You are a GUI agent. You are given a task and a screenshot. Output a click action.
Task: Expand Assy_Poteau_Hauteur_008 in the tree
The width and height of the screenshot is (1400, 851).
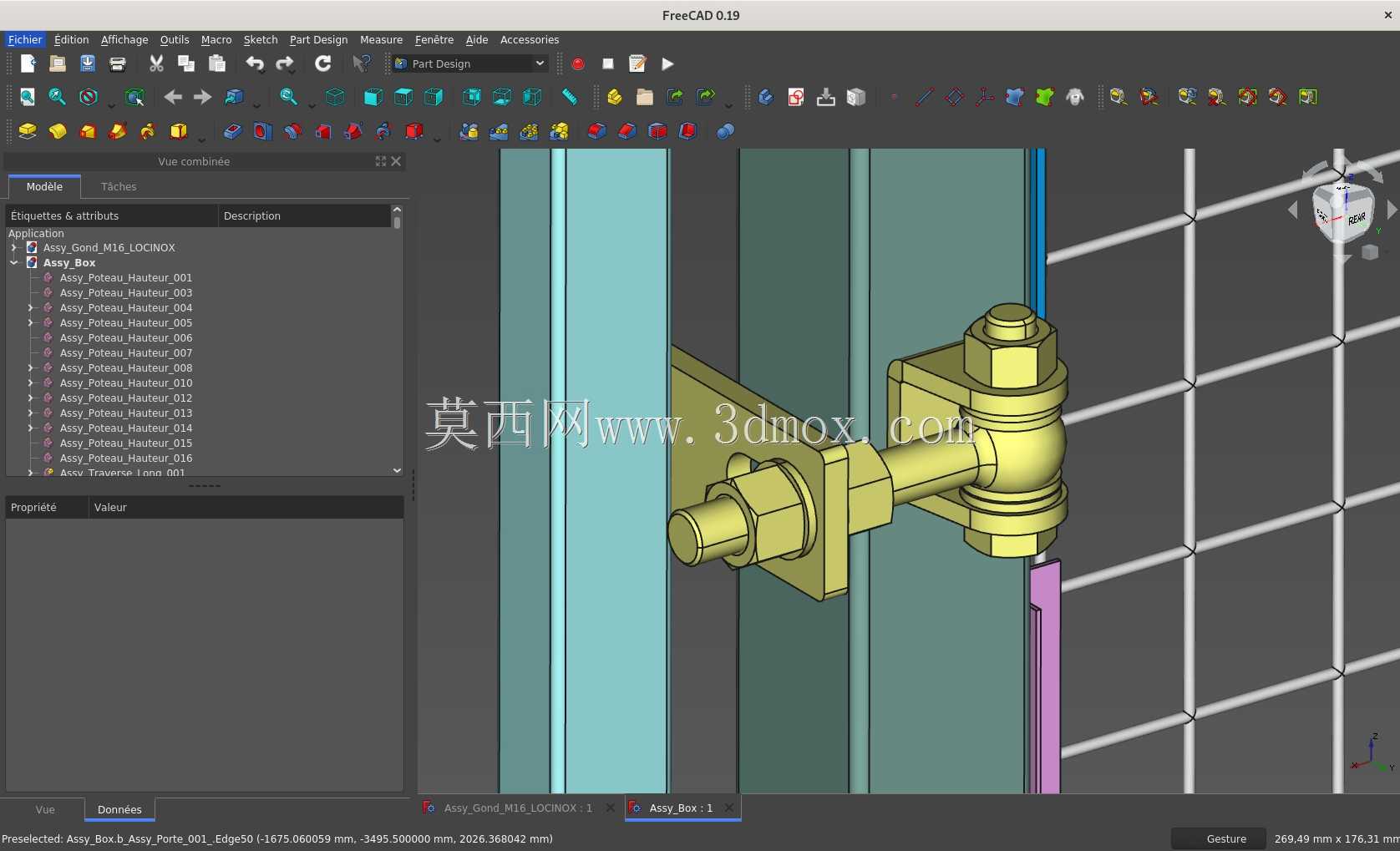[x=31, y=368]
